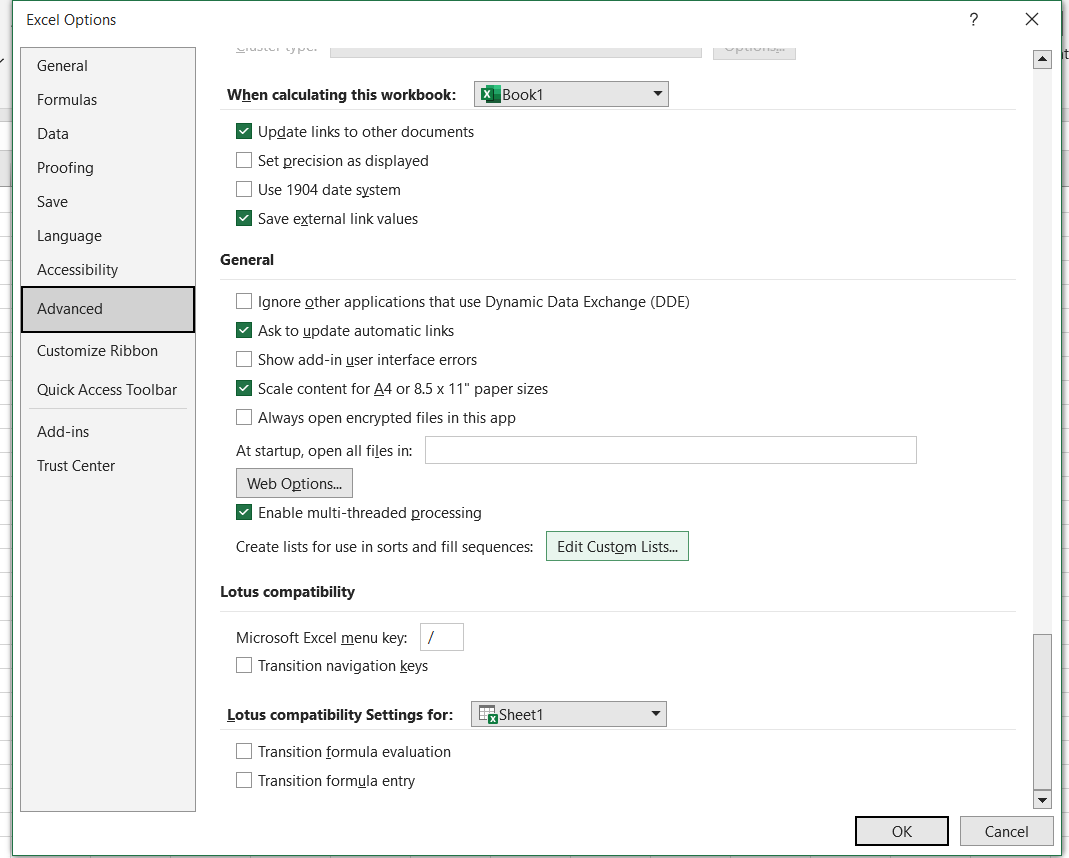This screenshot has height=858, width=1069.
Task: Enable 'Show add-in user interface errors'
Action: (x=243, y=359)
